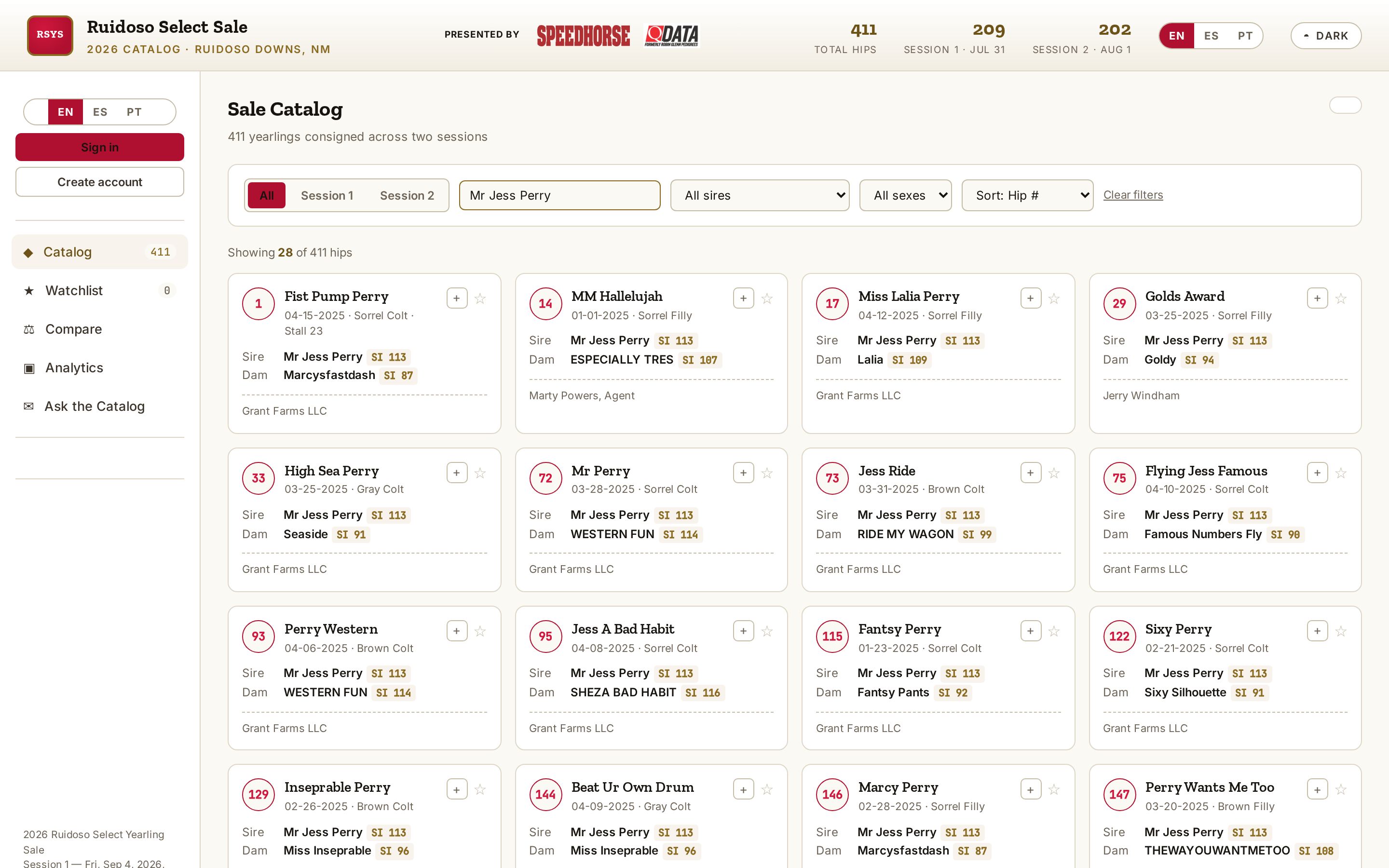The image size is (1389, 868).
Task: Open Watchlist in sidebar
Action: click(100, 290)
